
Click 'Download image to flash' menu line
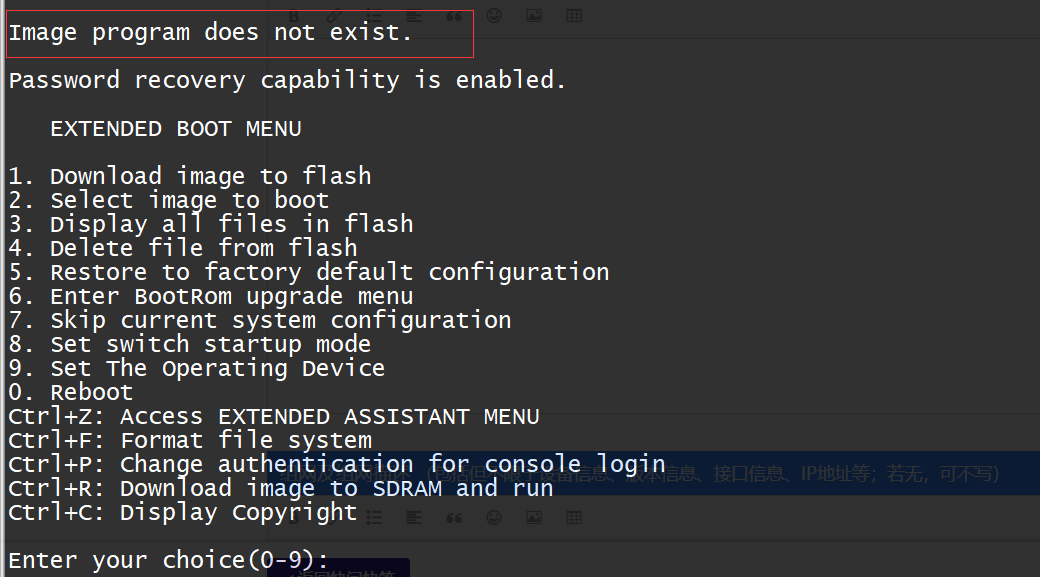190,177
